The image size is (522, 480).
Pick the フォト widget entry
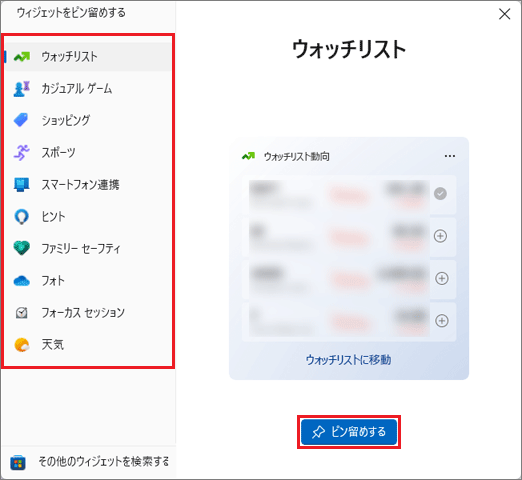88,281
